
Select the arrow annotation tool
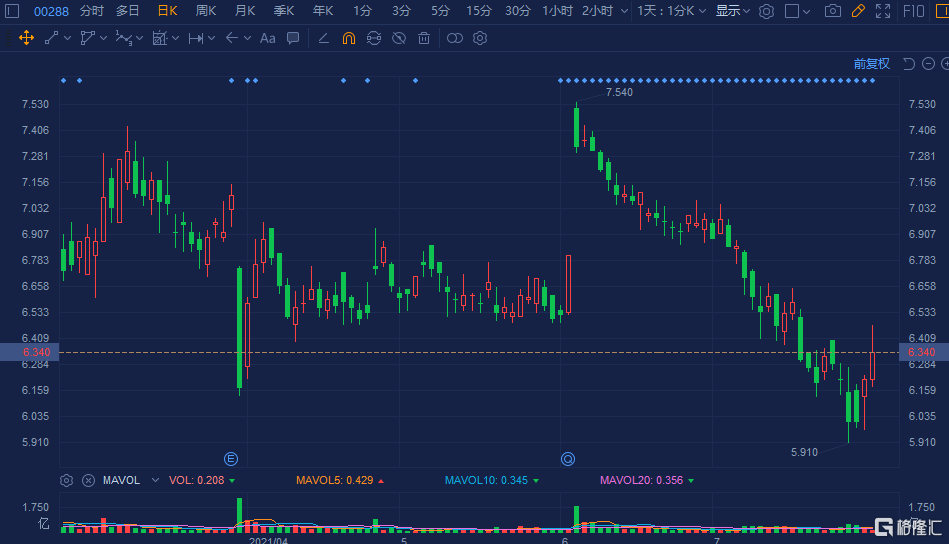click(231, 38)
